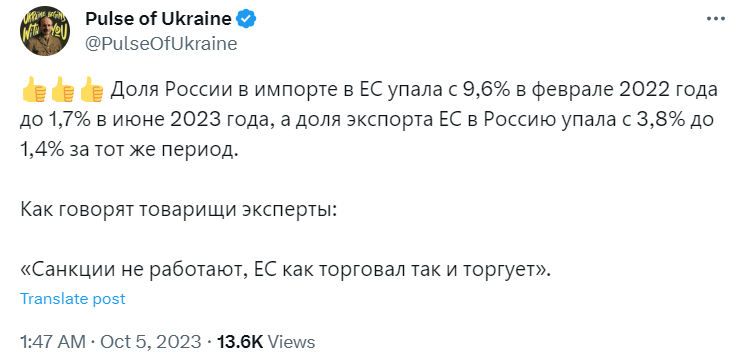The height and width of the screenshot is (360, 747).
Task: Click the blue verified badge
Action: [247, 20]
